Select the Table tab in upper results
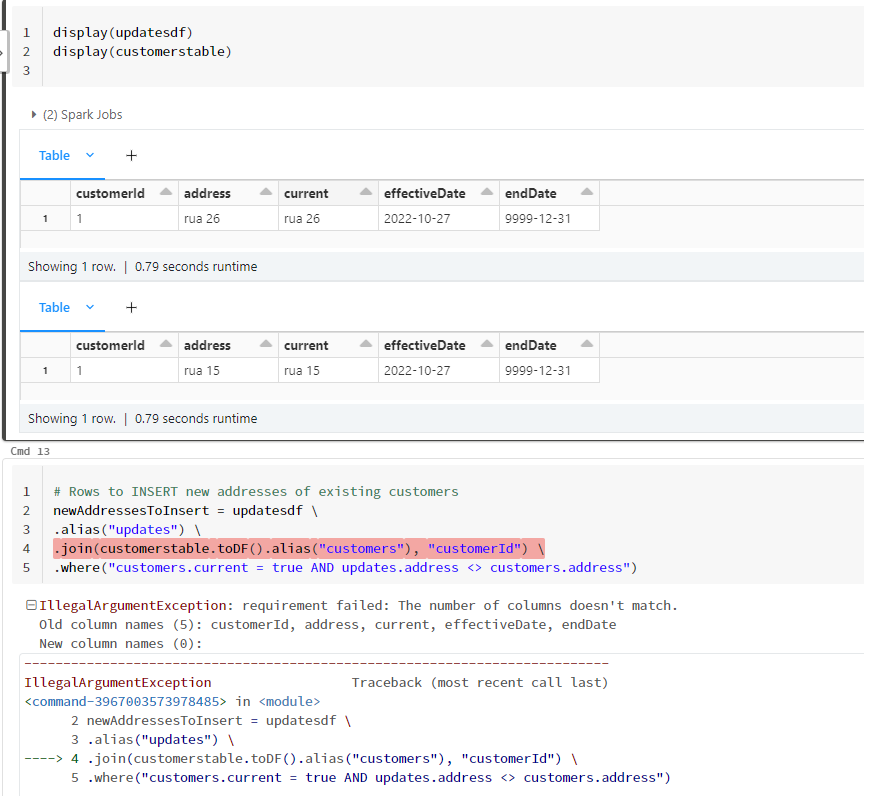 (54, 155)
